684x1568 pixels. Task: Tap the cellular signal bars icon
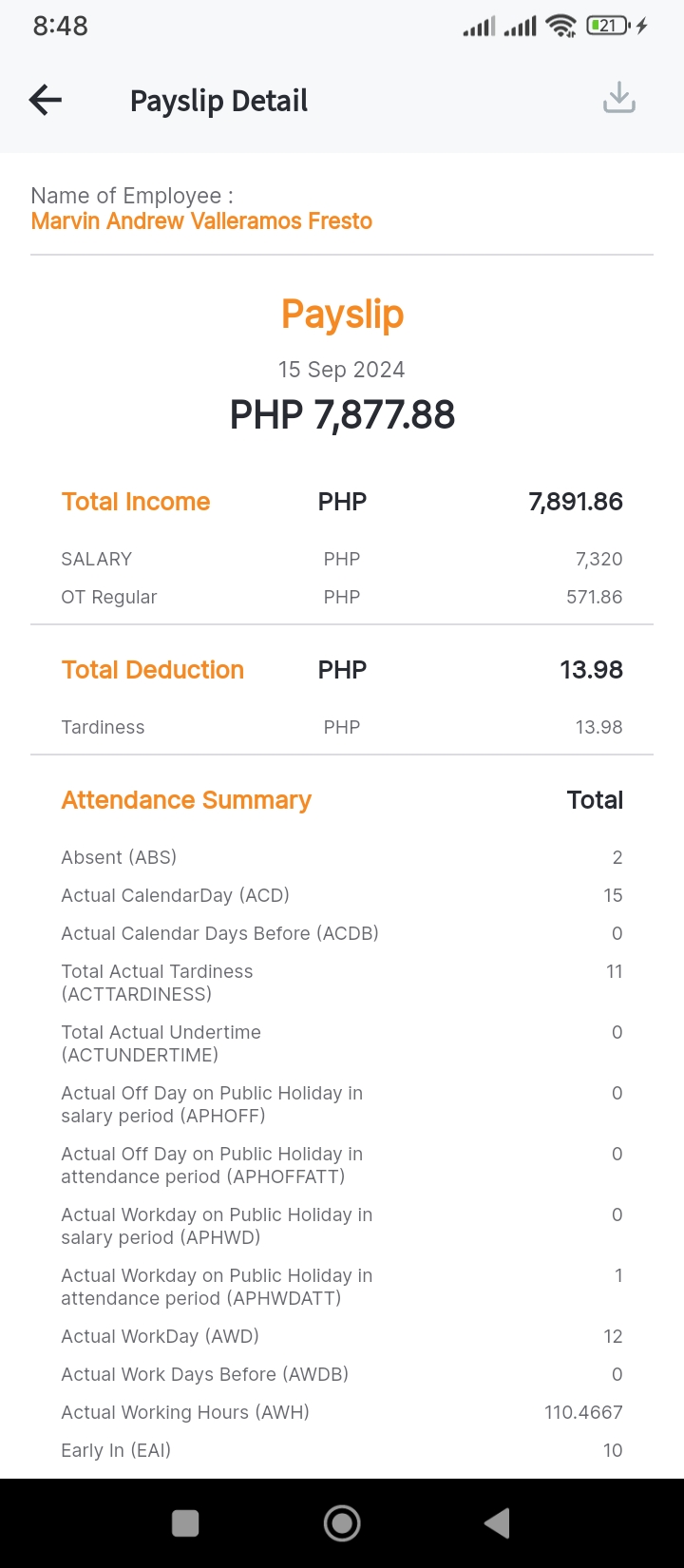pyautogui.click(x=479, y=27)
